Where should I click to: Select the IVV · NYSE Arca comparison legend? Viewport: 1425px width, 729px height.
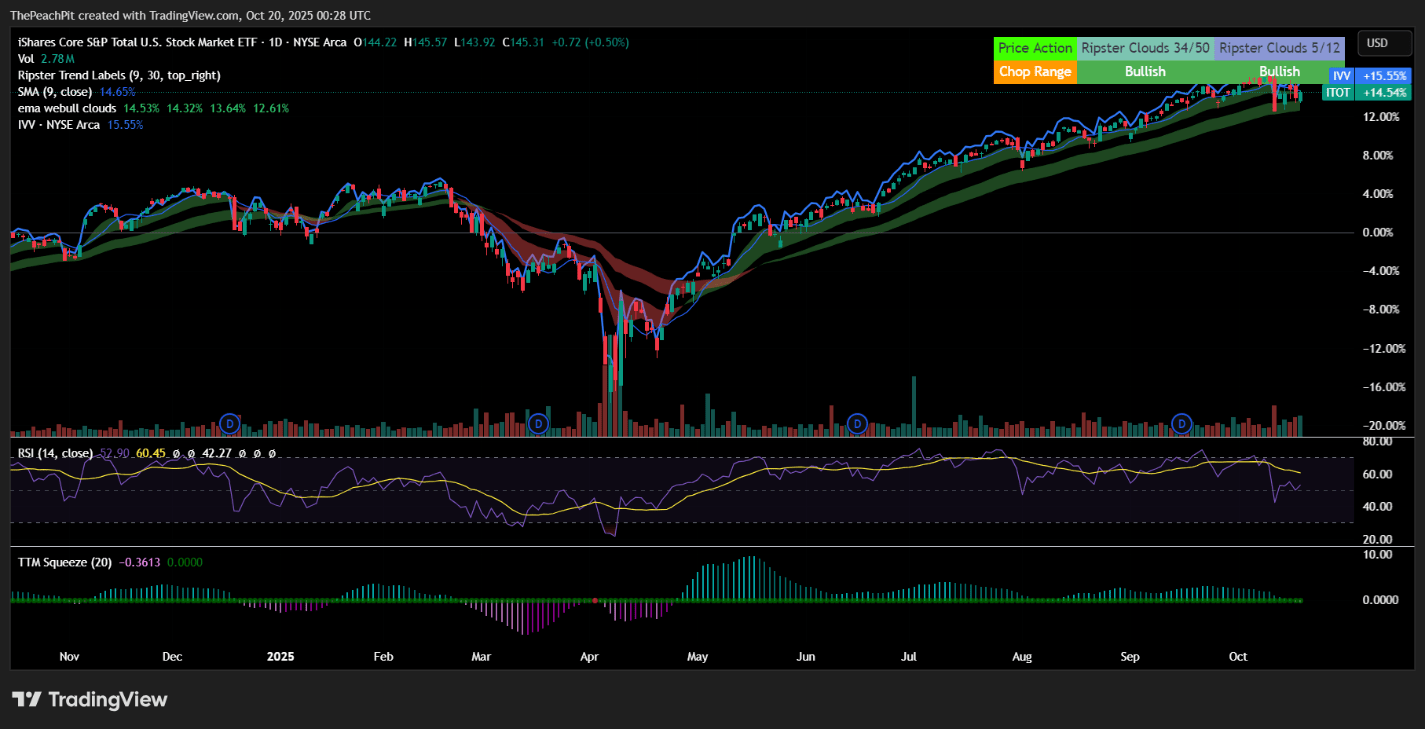(x=59, y=125)
